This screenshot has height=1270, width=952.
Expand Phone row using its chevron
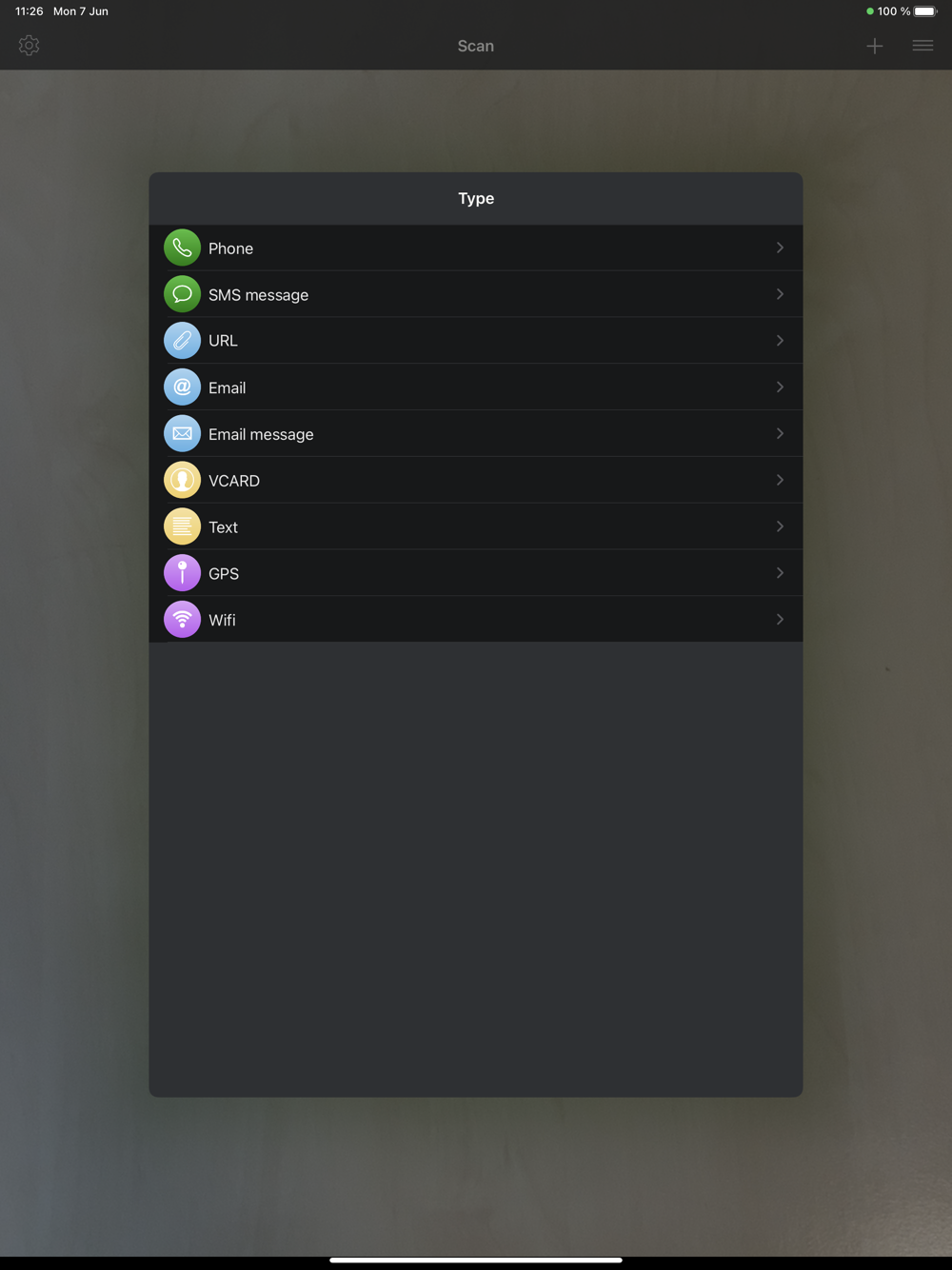pyautogui.click(x=780, y=248)
